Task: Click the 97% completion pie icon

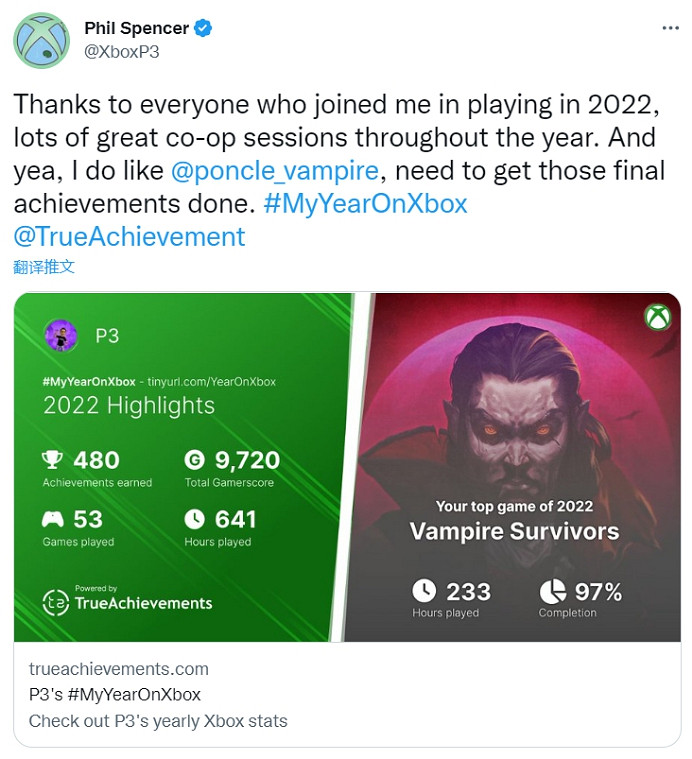Action: [x=551, y=591]
